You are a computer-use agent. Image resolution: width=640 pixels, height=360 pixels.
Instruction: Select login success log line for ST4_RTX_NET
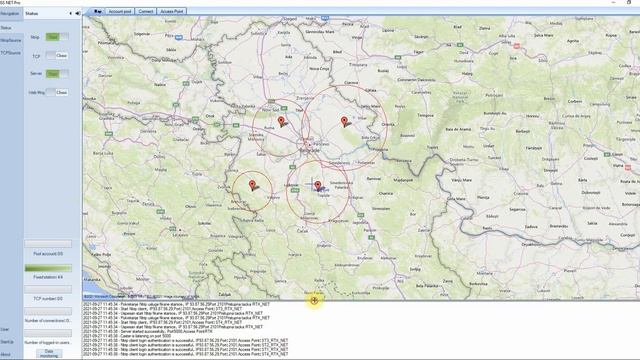tap(186, 354)
